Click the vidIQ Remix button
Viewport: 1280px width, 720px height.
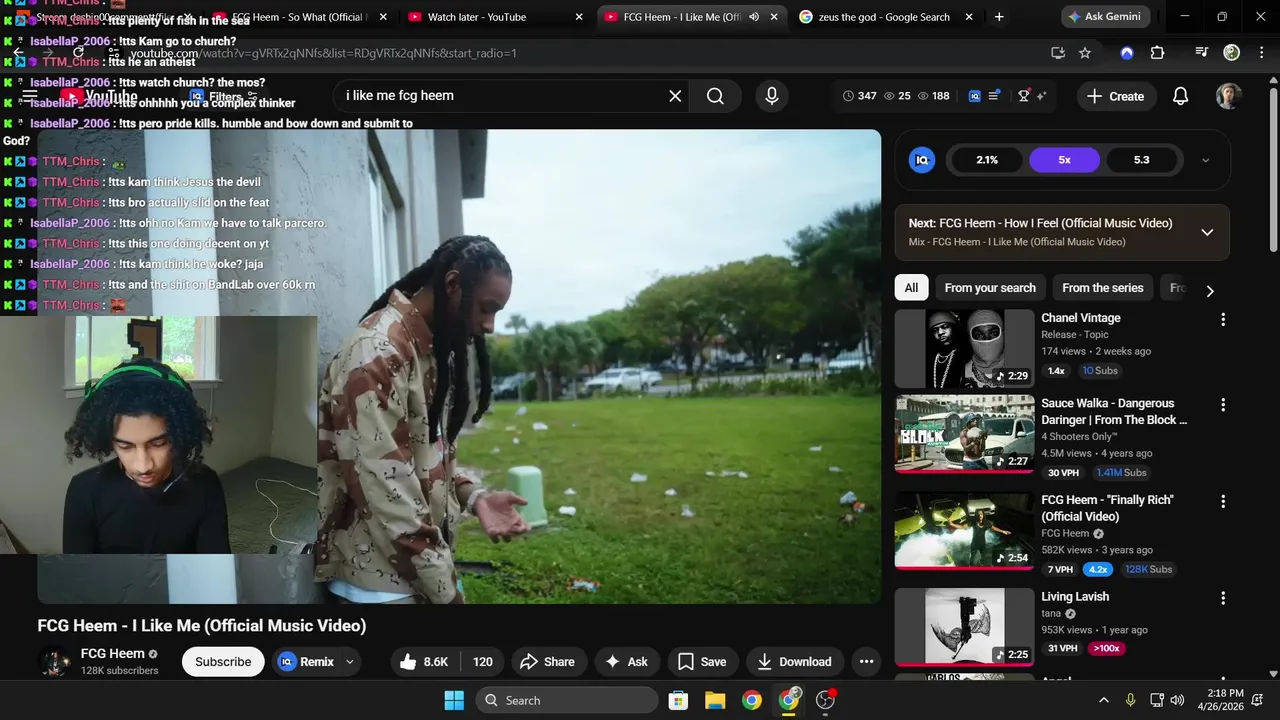pyautogui.click(x=305, y=662)
